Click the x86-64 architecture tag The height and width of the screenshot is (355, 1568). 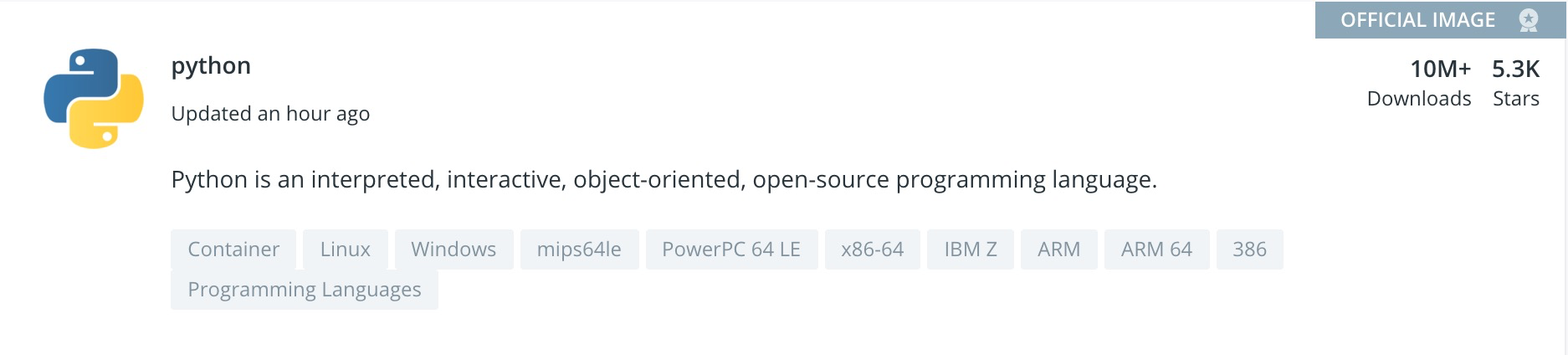(872, 250)
